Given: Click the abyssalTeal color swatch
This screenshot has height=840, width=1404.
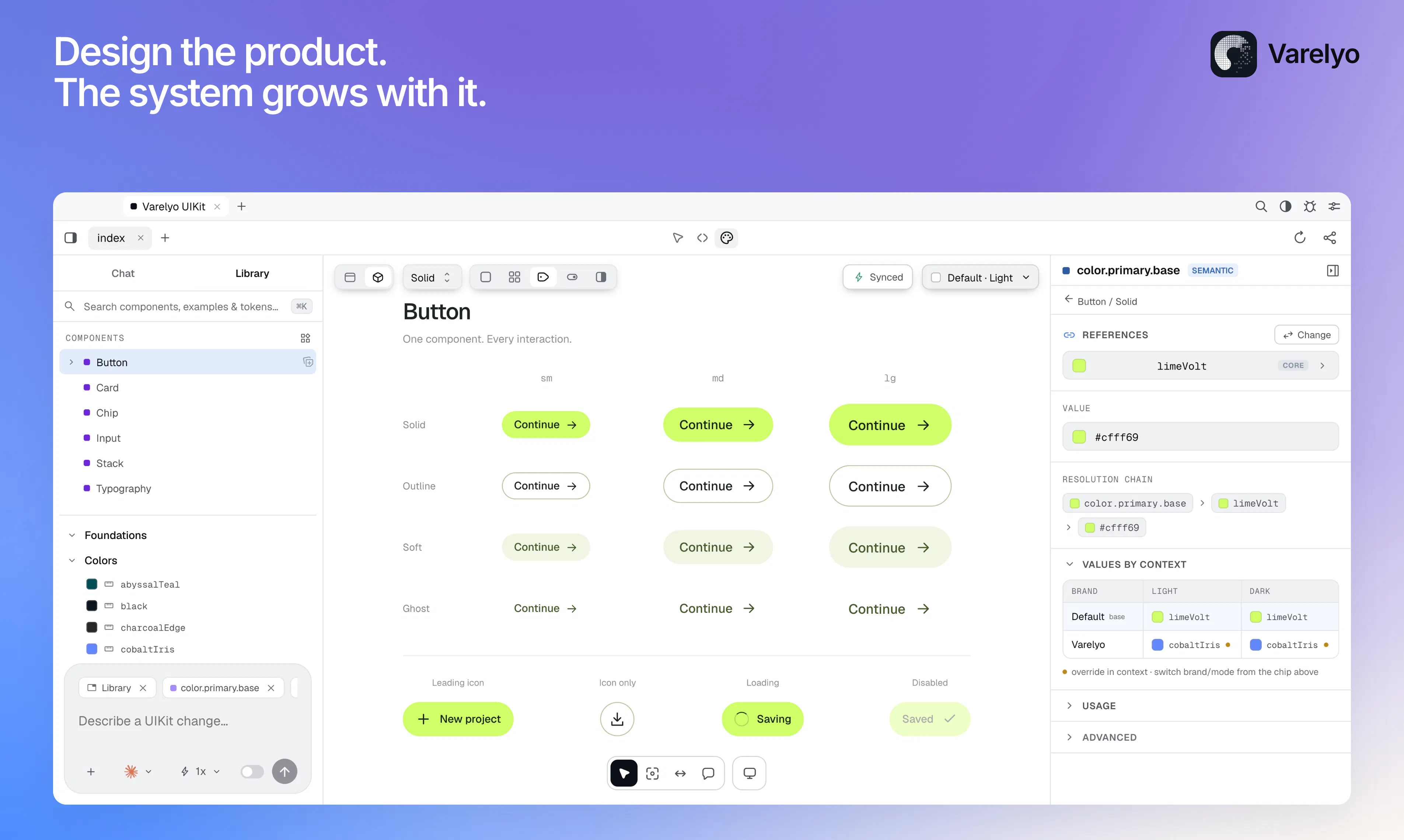Looking at the screenshot, I should (92, 584).
